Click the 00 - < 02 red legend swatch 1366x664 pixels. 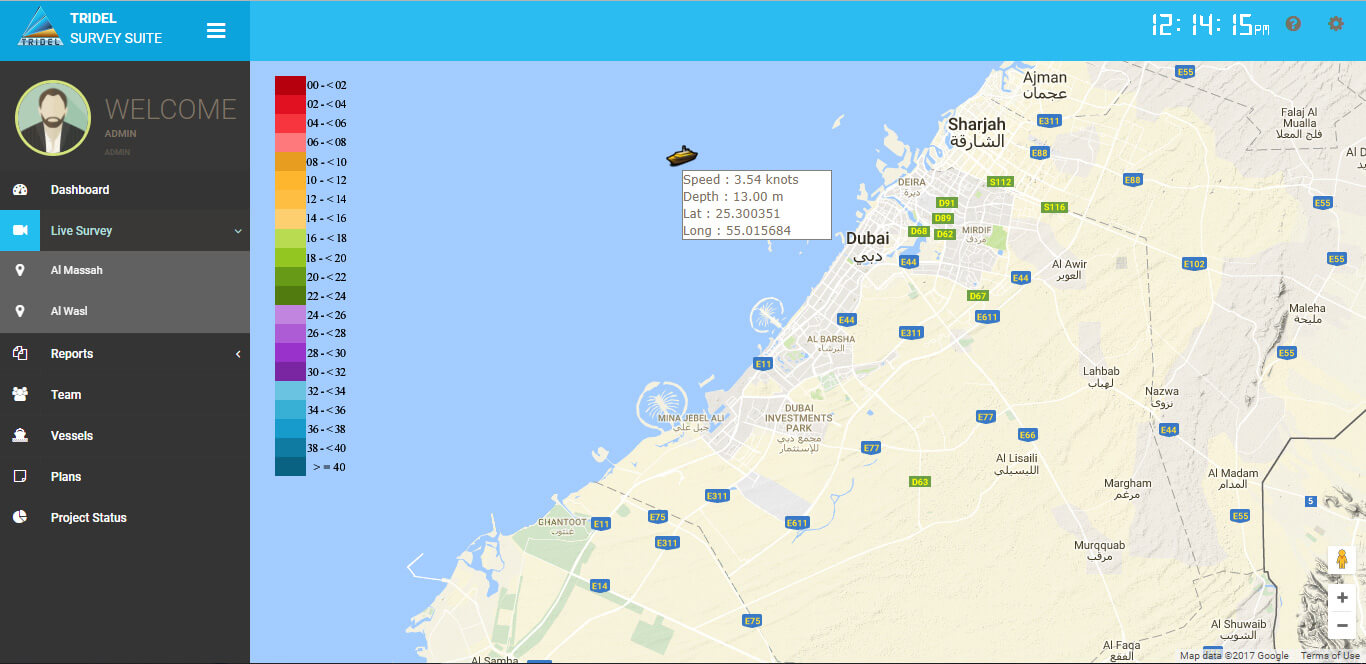point(290,85)
